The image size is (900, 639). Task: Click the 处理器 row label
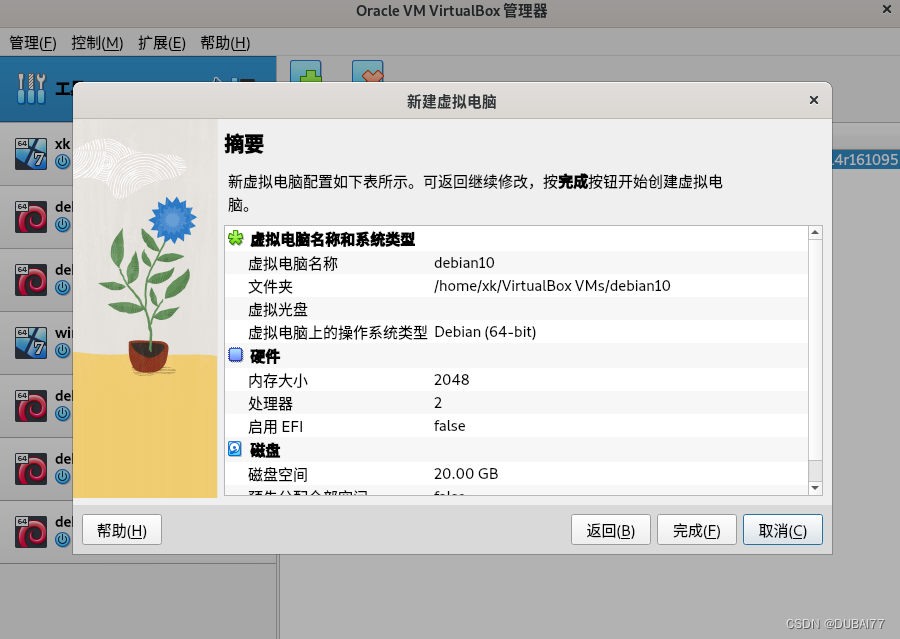coord(270,404)
